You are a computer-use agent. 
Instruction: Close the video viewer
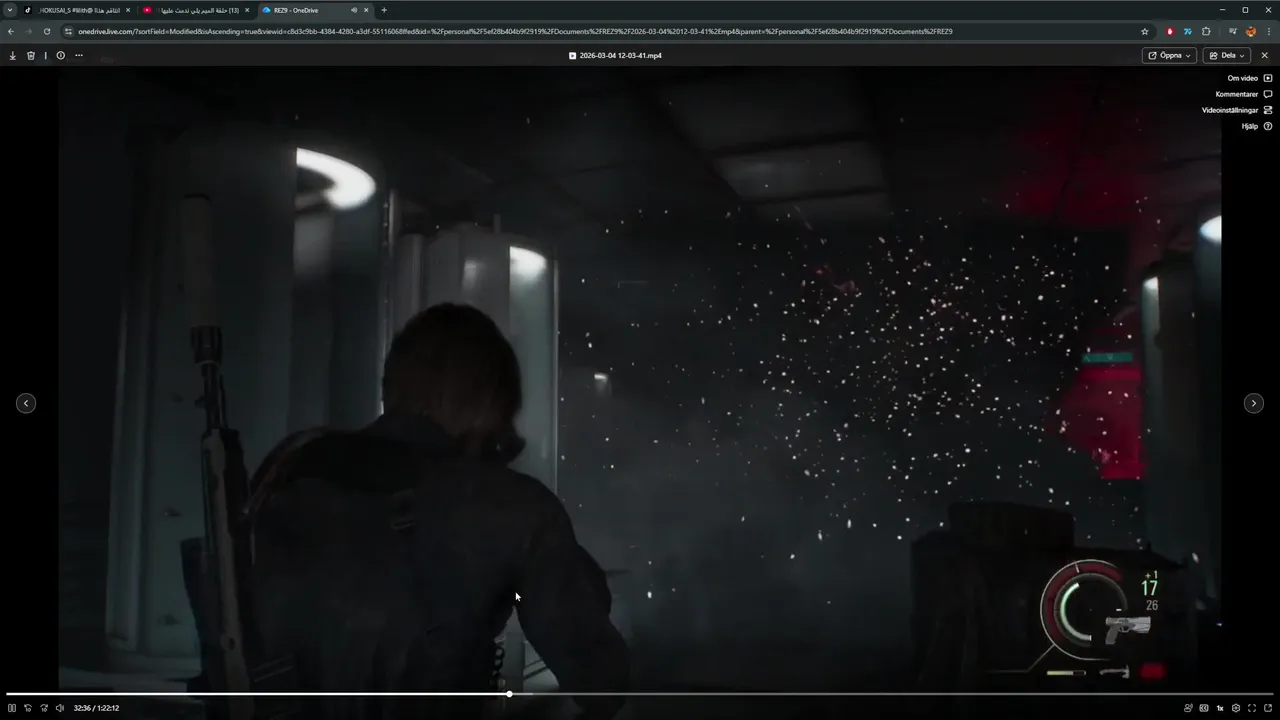tap(1265, 55)
